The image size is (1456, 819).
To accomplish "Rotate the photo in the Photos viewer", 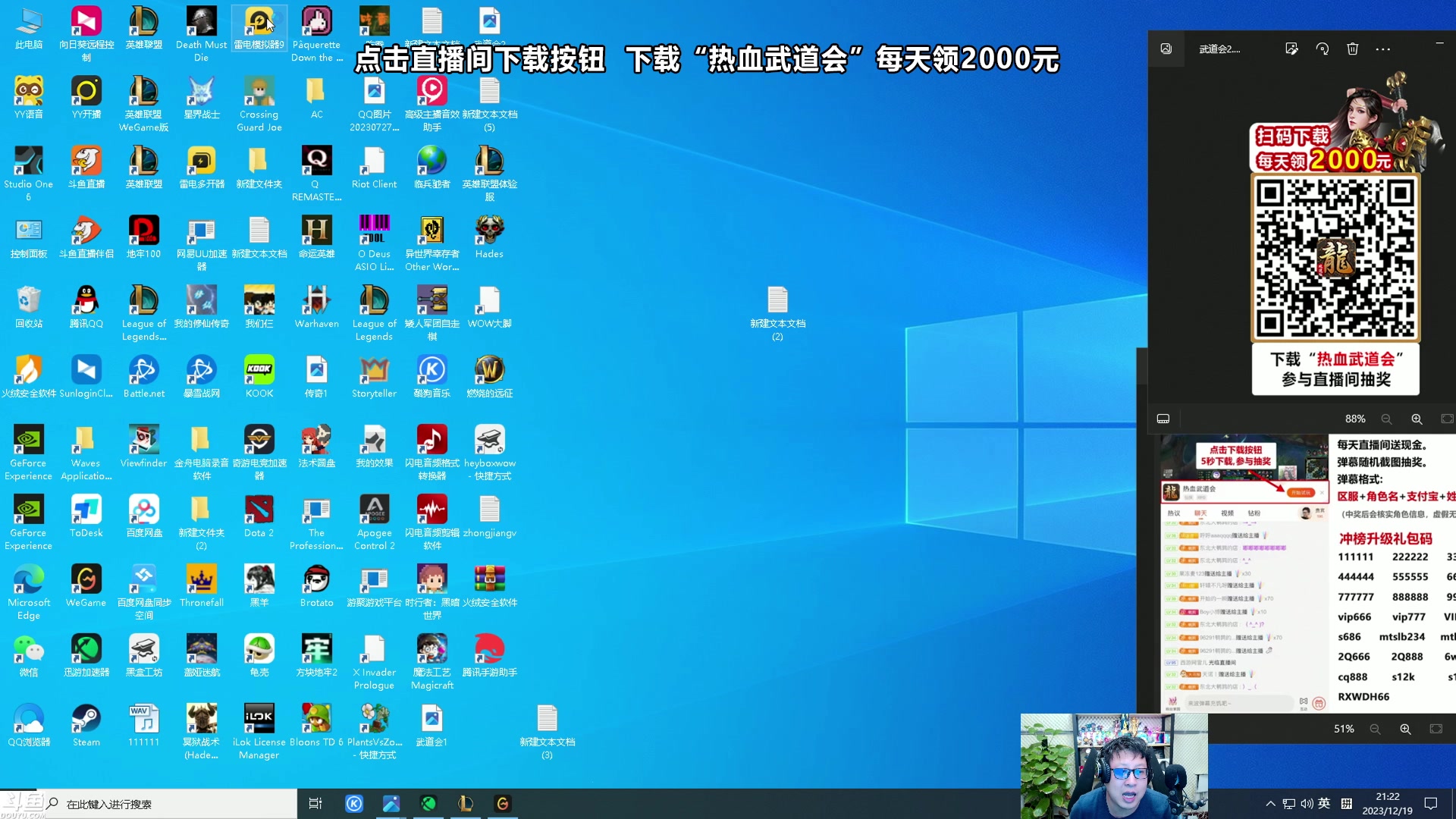I will [1323, 49].
